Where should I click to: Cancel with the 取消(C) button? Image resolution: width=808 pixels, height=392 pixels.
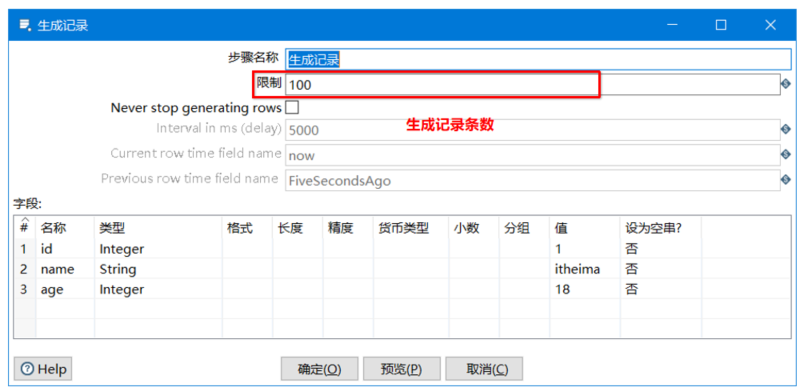484,369
